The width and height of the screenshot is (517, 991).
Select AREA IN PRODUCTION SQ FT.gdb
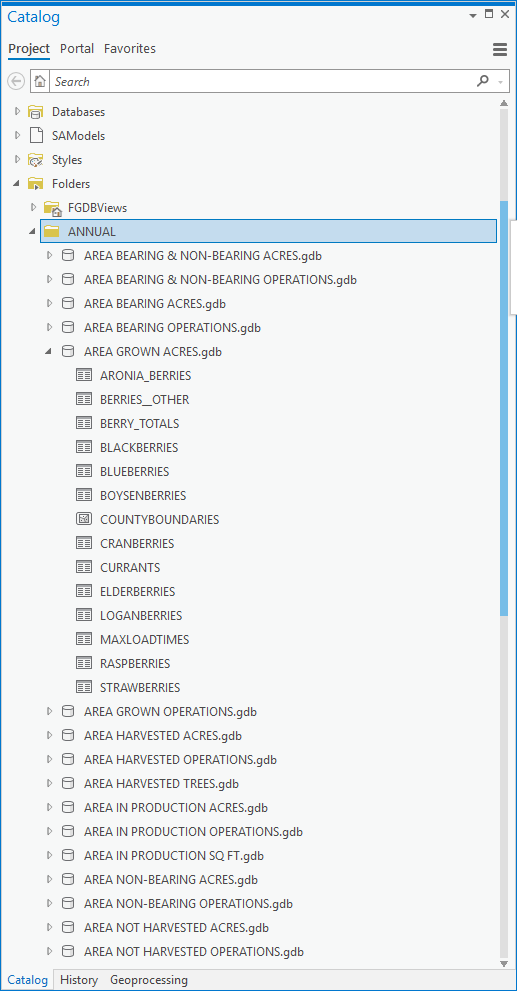(x=174, y=856)
